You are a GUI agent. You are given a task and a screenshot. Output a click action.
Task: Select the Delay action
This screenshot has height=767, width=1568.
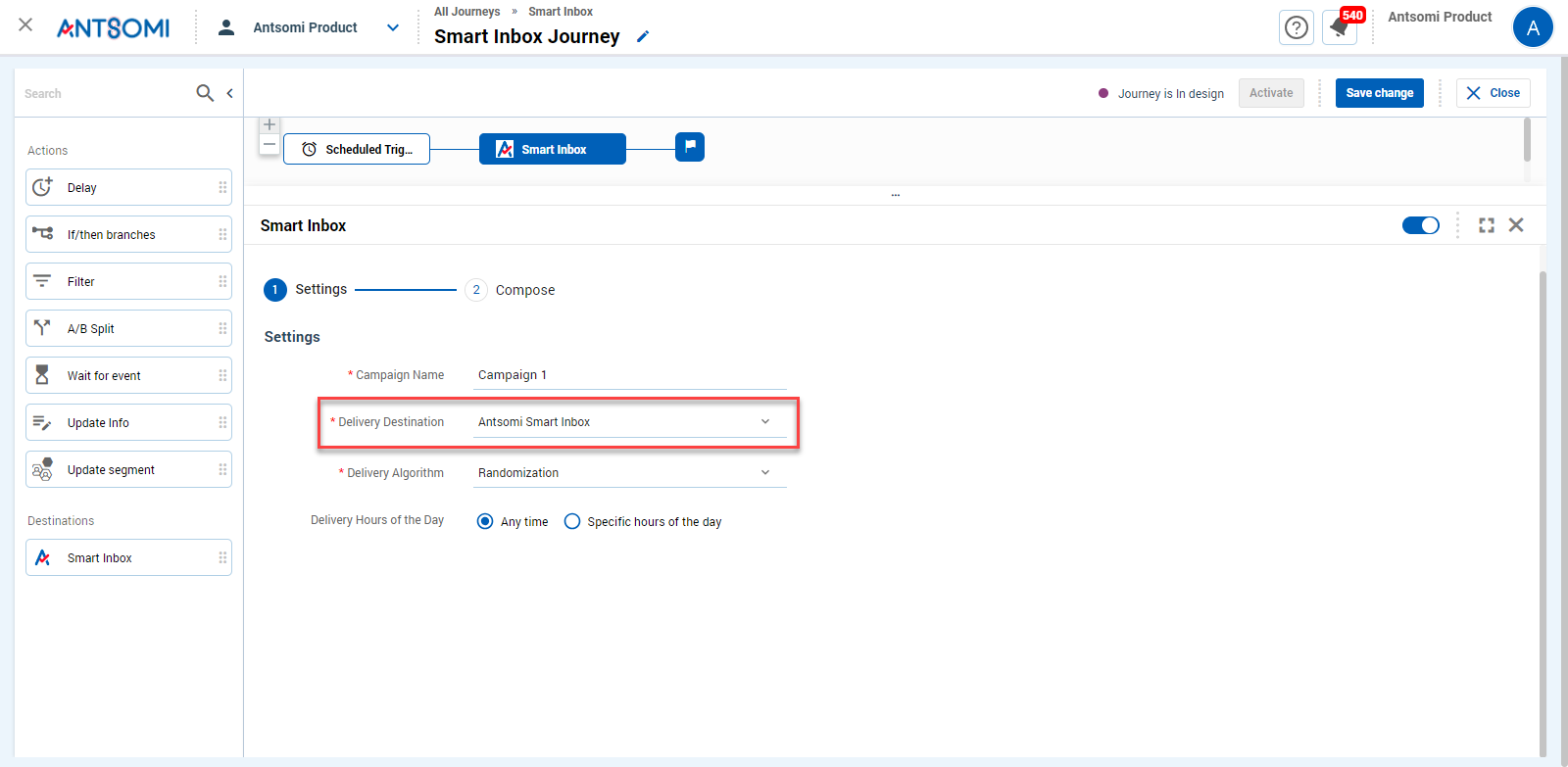tap(128, 187)
